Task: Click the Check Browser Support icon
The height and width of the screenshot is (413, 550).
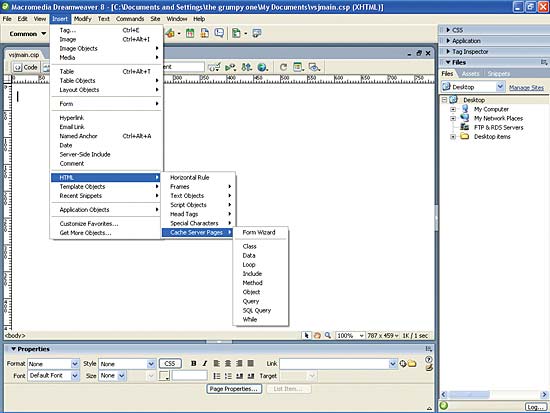Action: pos(214,67)
